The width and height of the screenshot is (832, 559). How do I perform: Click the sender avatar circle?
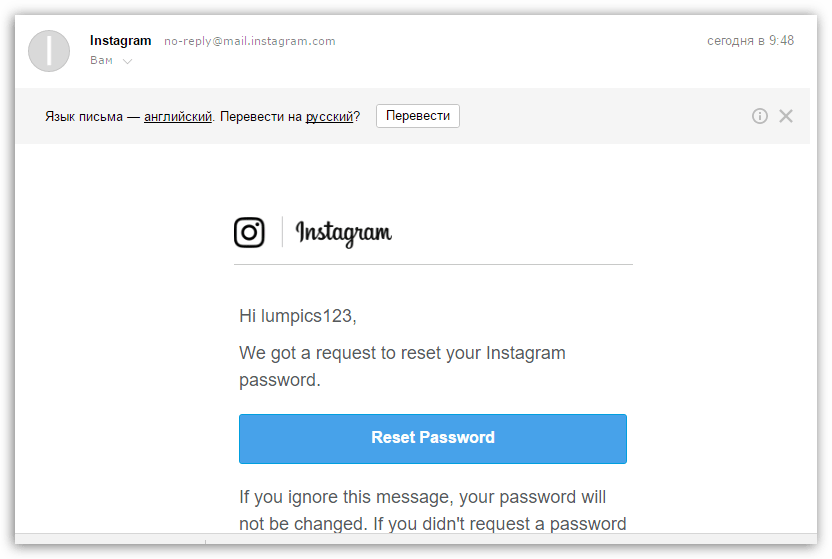coord(49,51)
